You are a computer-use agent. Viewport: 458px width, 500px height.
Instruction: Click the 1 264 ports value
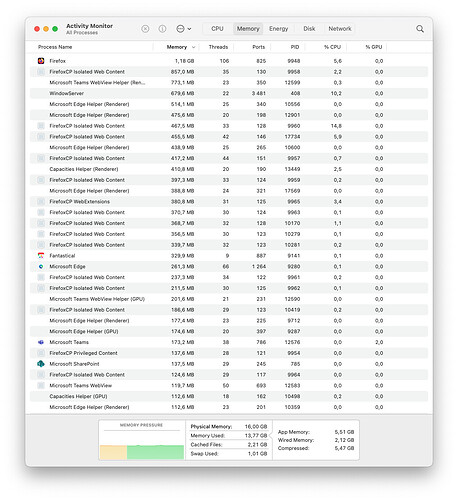(259, 266)
